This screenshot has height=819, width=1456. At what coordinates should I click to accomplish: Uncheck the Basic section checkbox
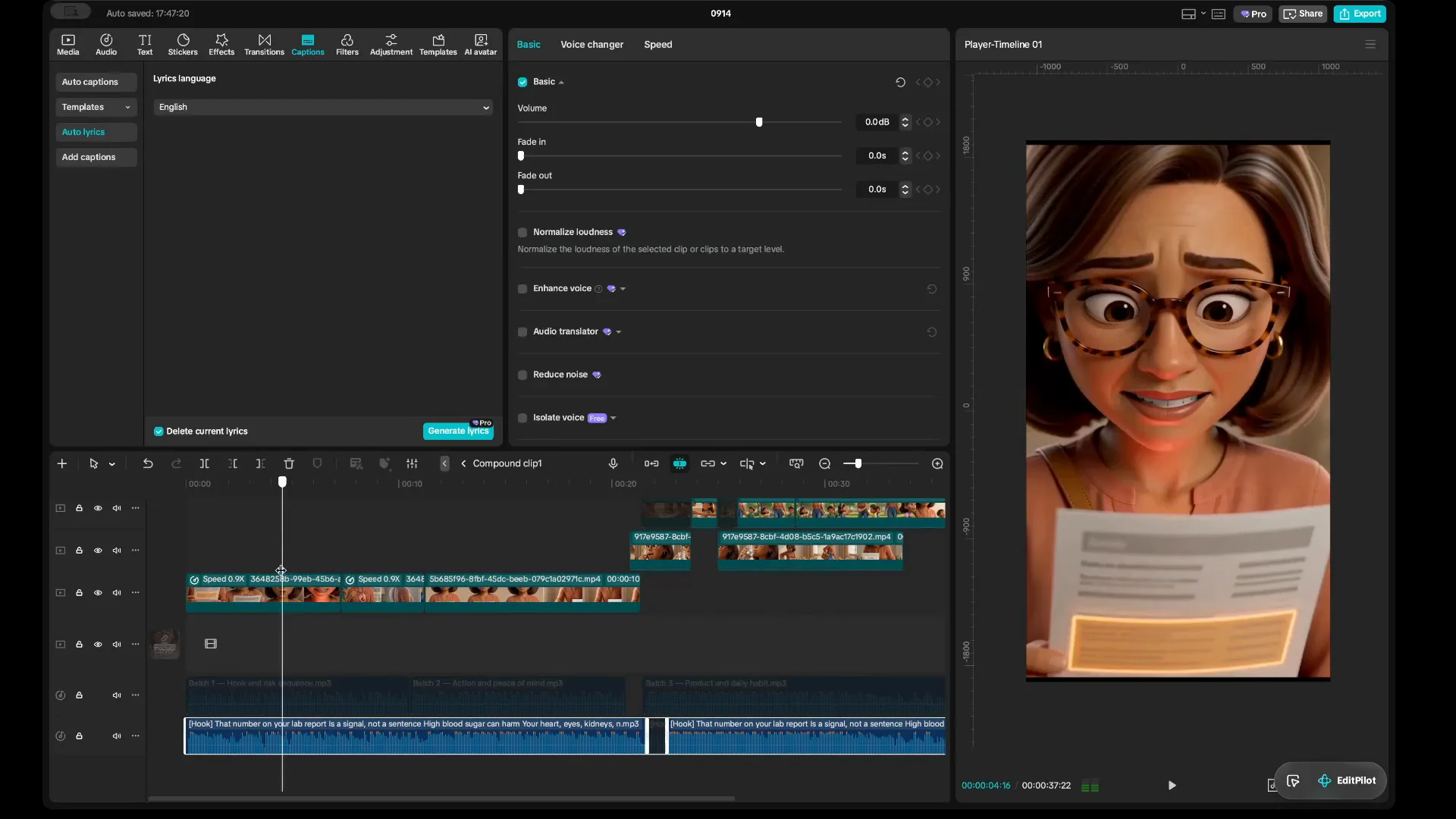[522, 82]
